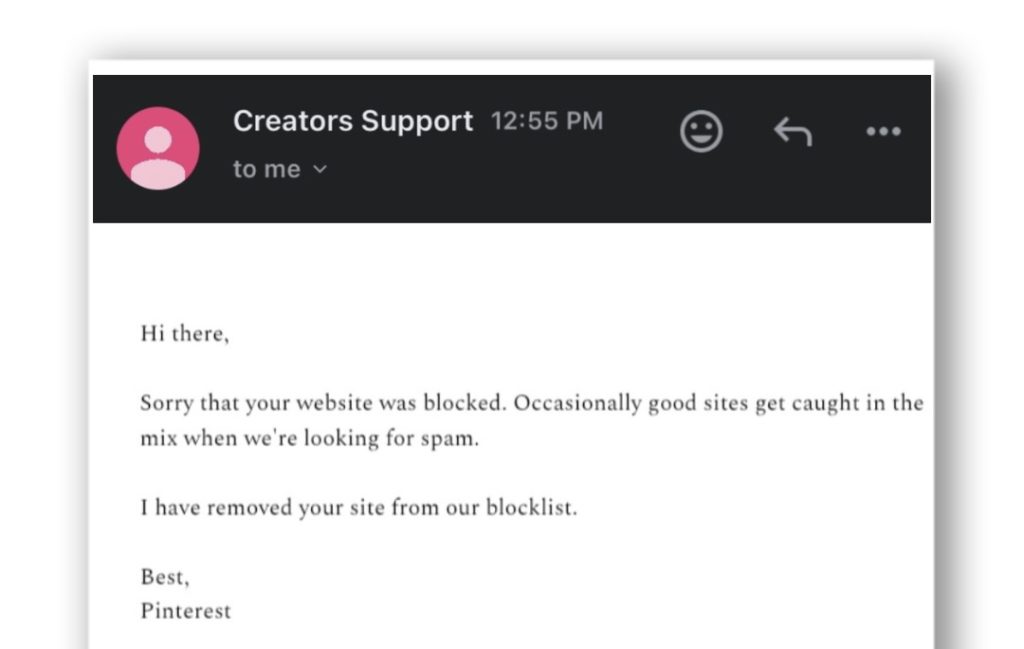Click the pink sender profile avatar

[158, 148]
